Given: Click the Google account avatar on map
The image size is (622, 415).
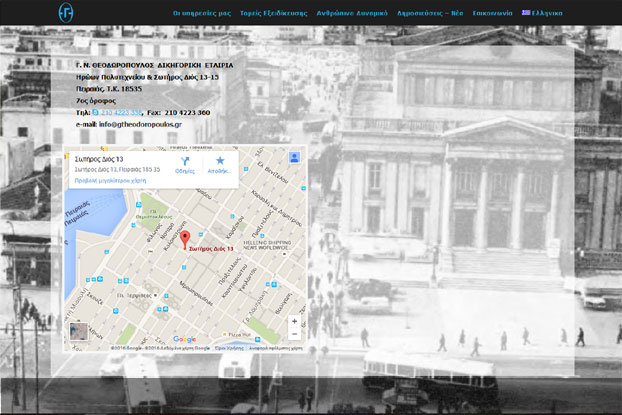Looking at the screenshot, I should (295, 157).
